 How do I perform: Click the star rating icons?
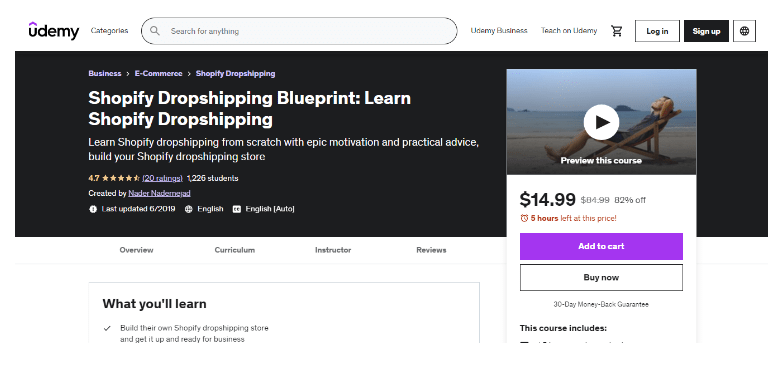click(121, 178)
